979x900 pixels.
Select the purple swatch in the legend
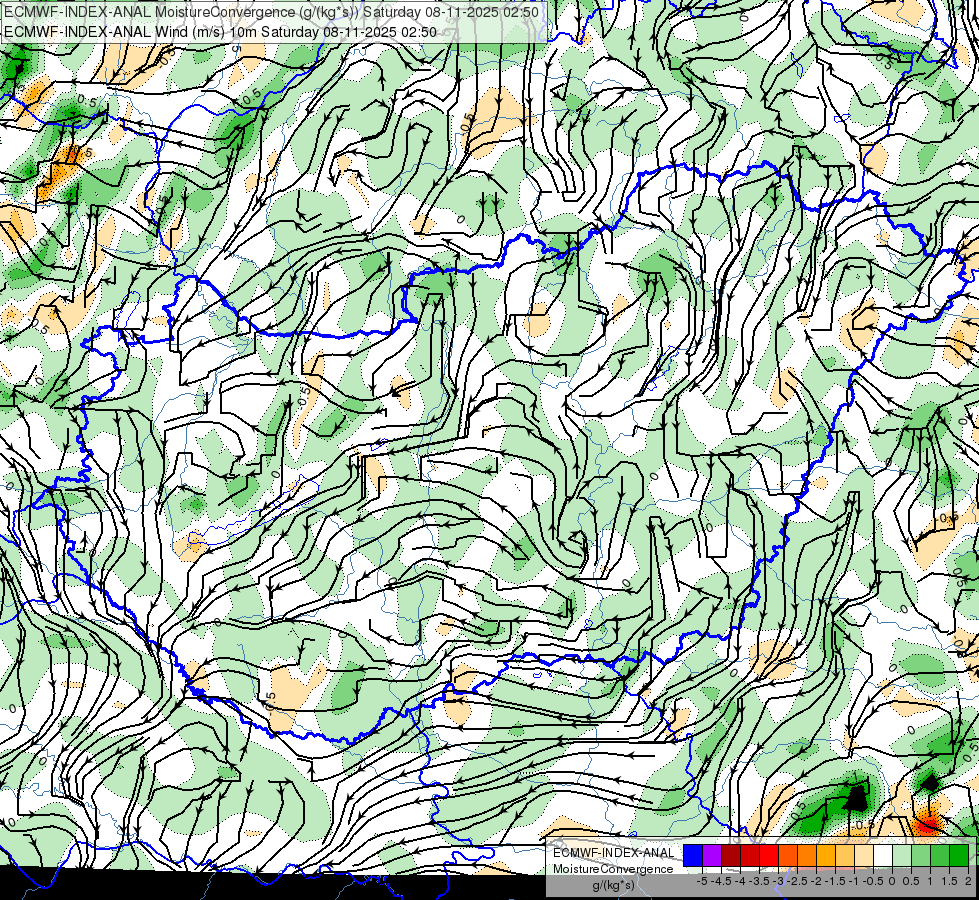coord(712,855)
